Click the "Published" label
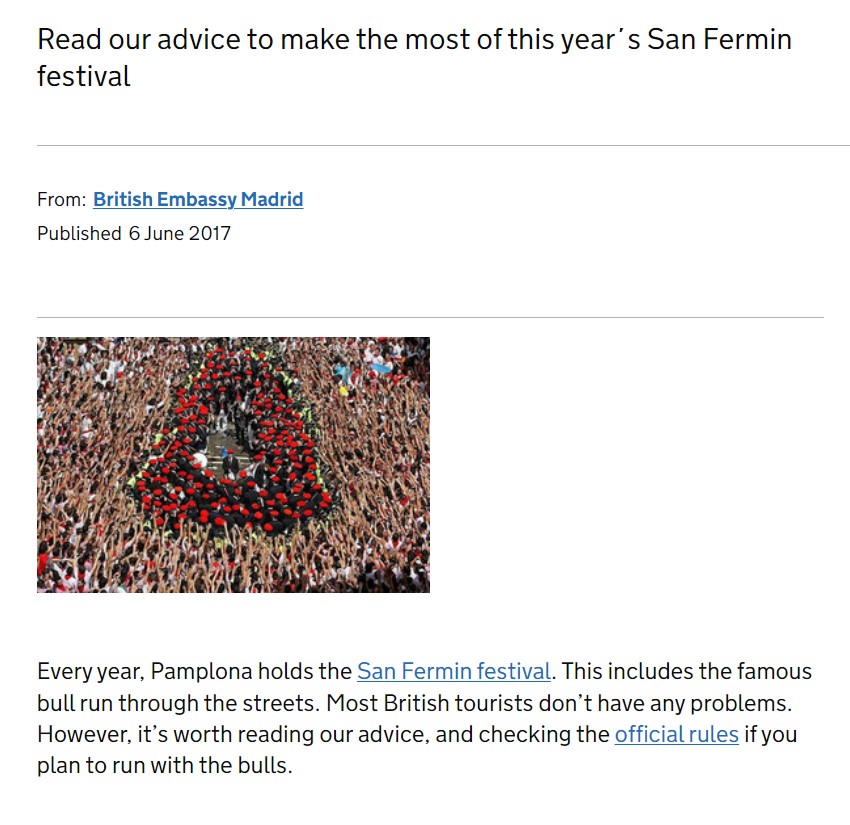The image size is (850, 825). pyautogui.click(x=79, y=233)
